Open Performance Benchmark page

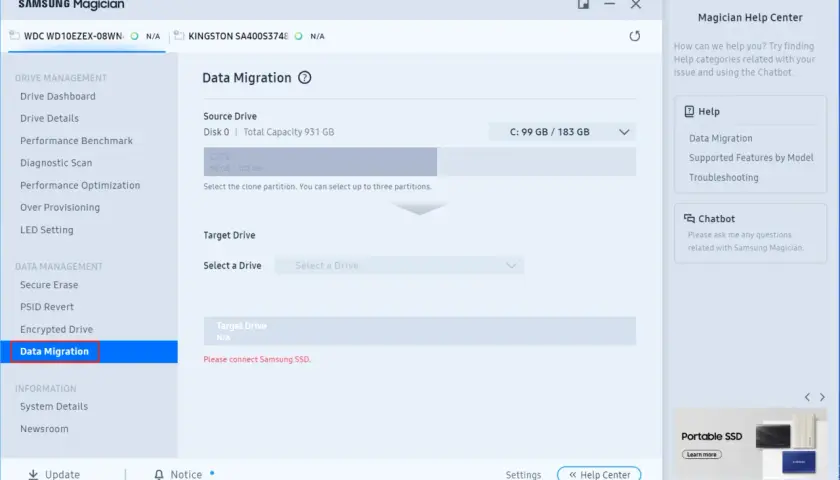pos(77,141)
